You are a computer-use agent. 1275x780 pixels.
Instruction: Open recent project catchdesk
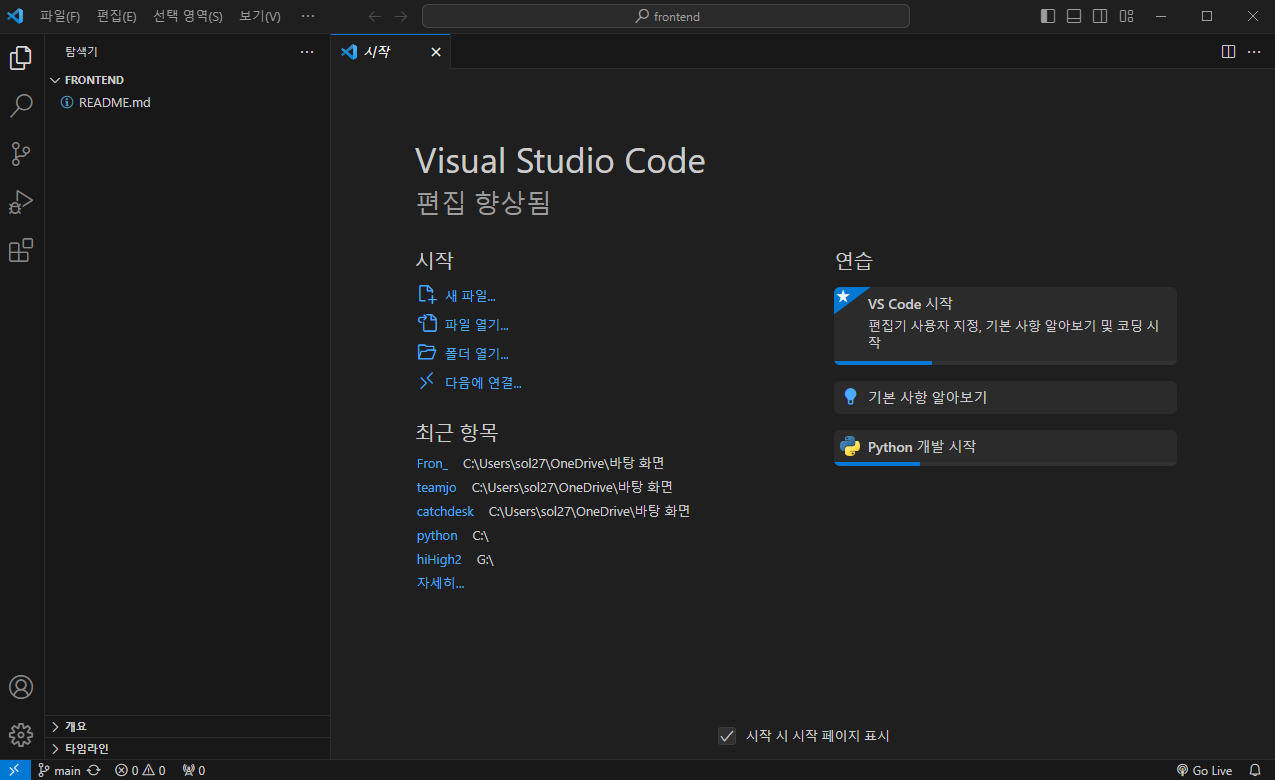click(x=445, y=511)
